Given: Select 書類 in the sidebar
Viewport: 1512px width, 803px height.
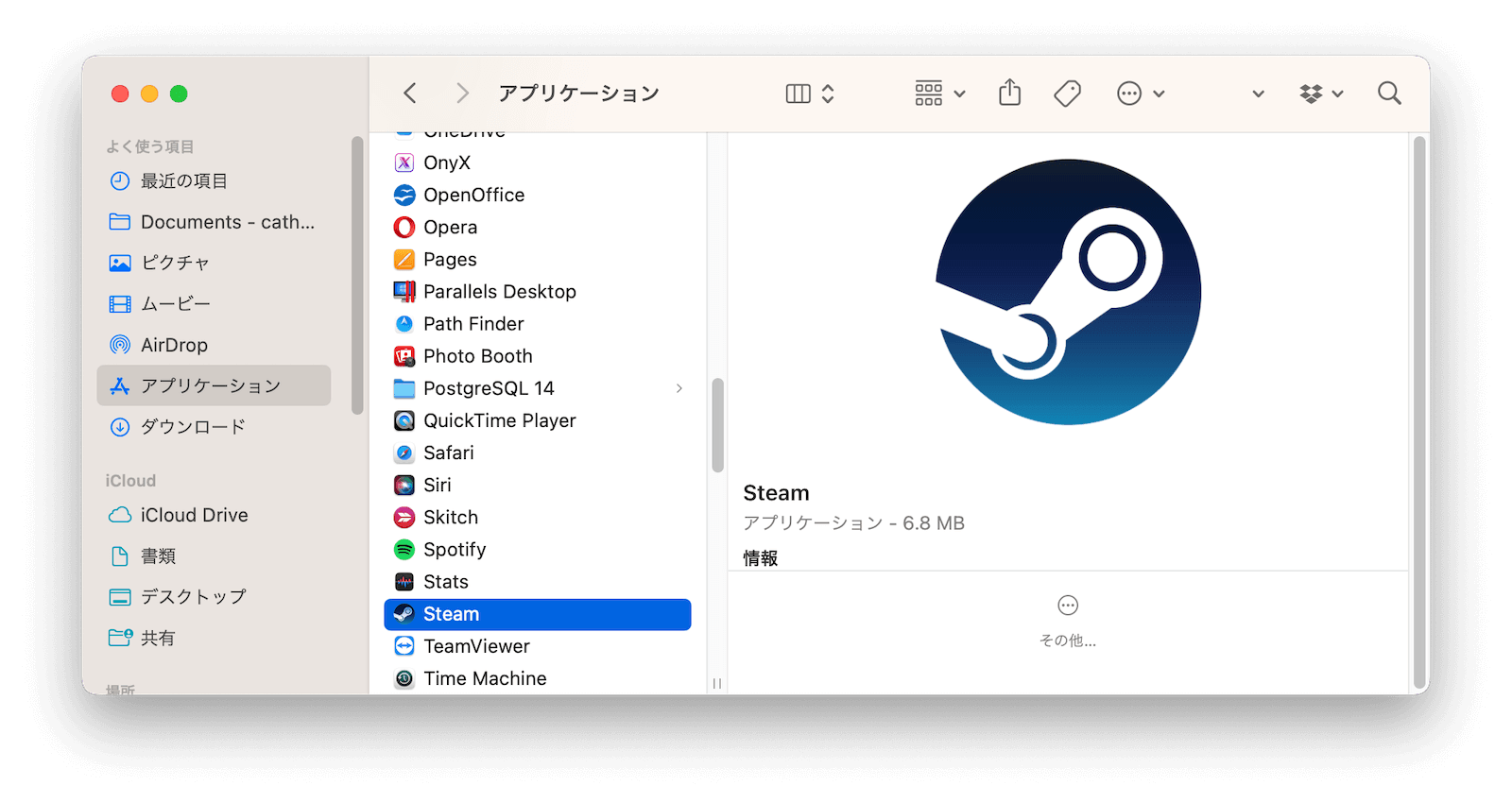Looking at the screenshot, I should 214,555.
